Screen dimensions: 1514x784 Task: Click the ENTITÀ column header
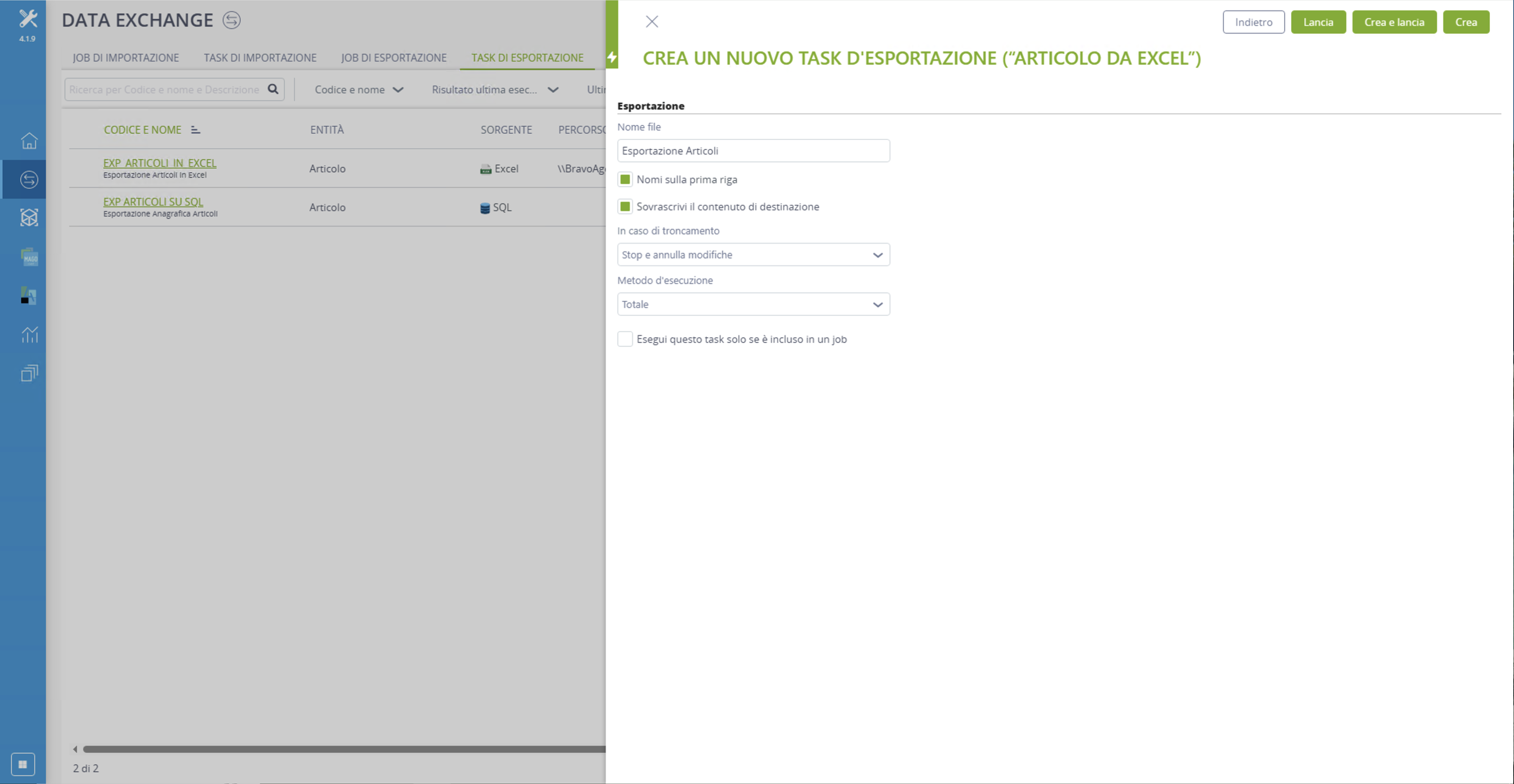click(x=327, y=130)
